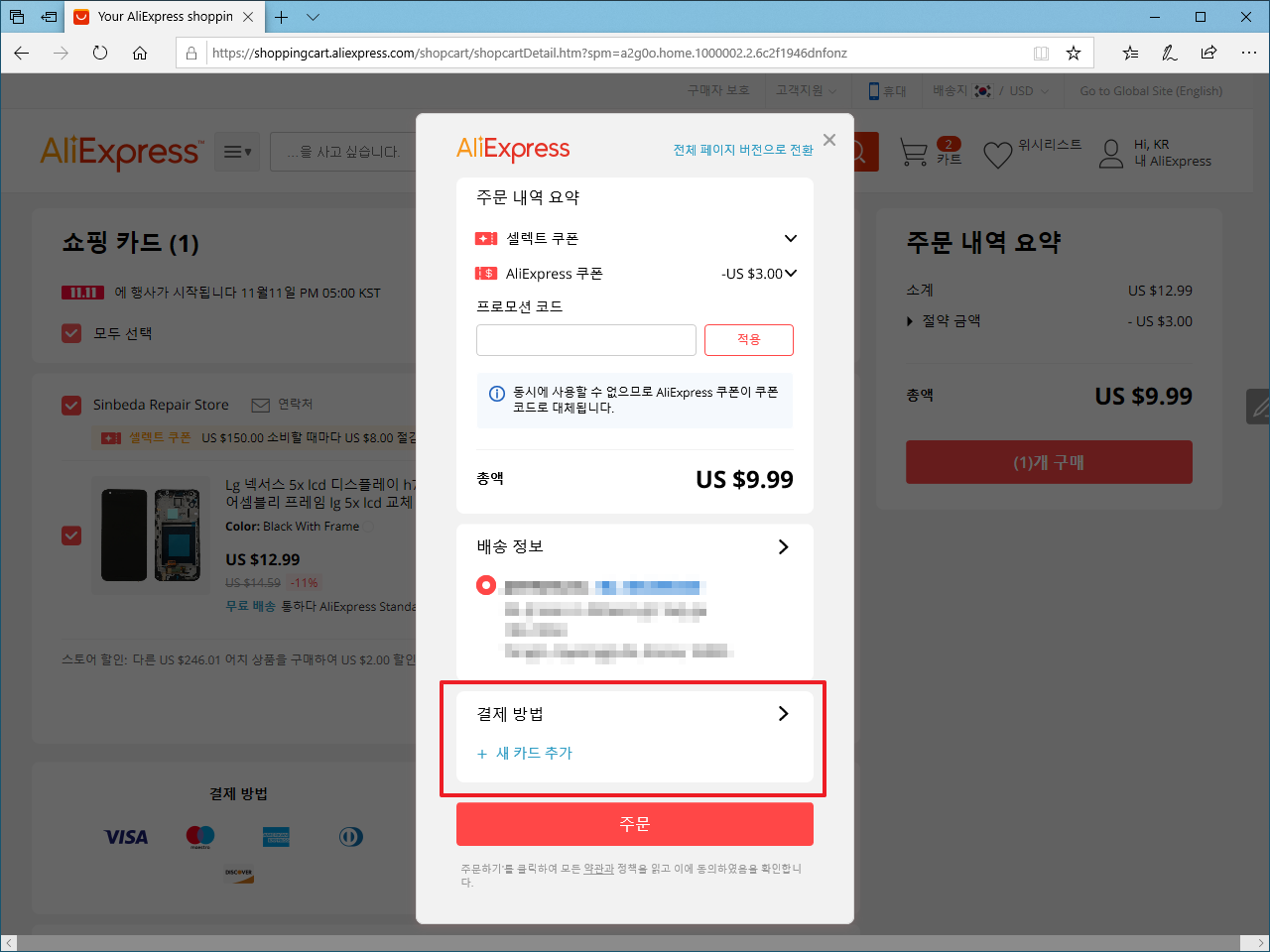Viewport: 1270px width, 952px height.
Task: Open the categories hamburger menu dropdown
Action: [237, 152]
